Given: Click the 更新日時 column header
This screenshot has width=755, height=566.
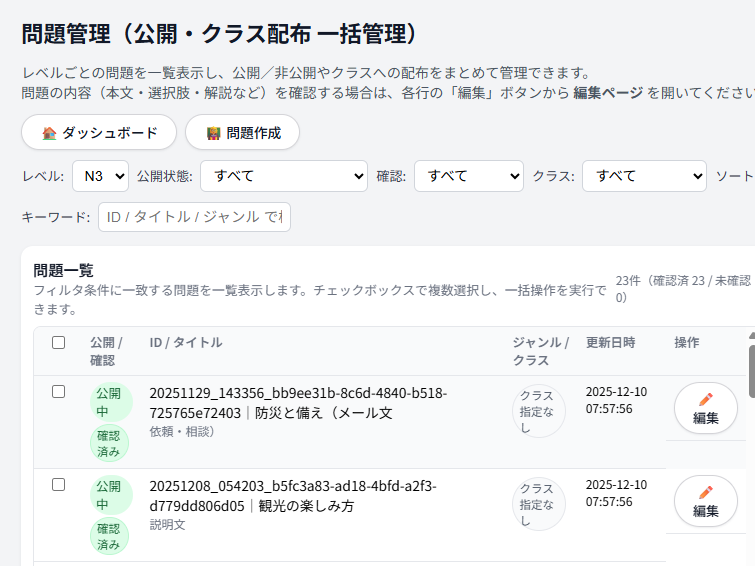Looking at the screenshot, I should [611, 342].
